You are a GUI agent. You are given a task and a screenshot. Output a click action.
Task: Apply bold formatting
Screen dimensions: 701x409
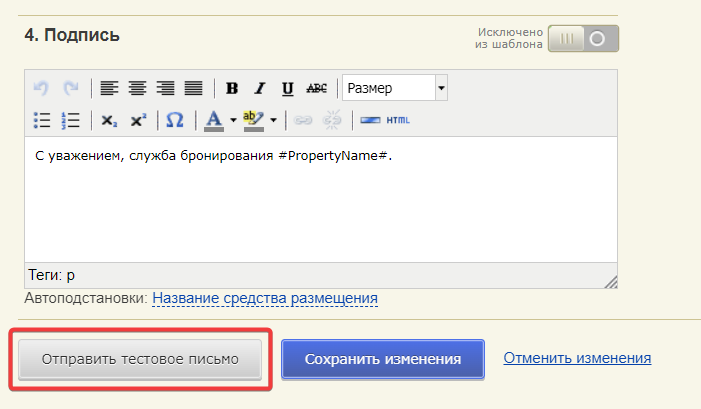tap(232, 88)
